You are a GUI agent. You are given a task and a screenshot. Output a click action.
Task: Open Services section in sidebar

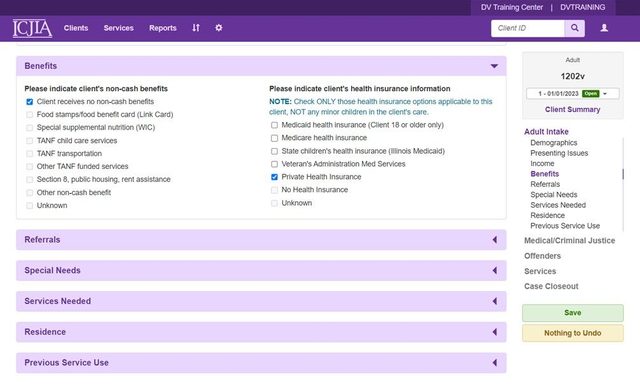(x=540, y=271)
